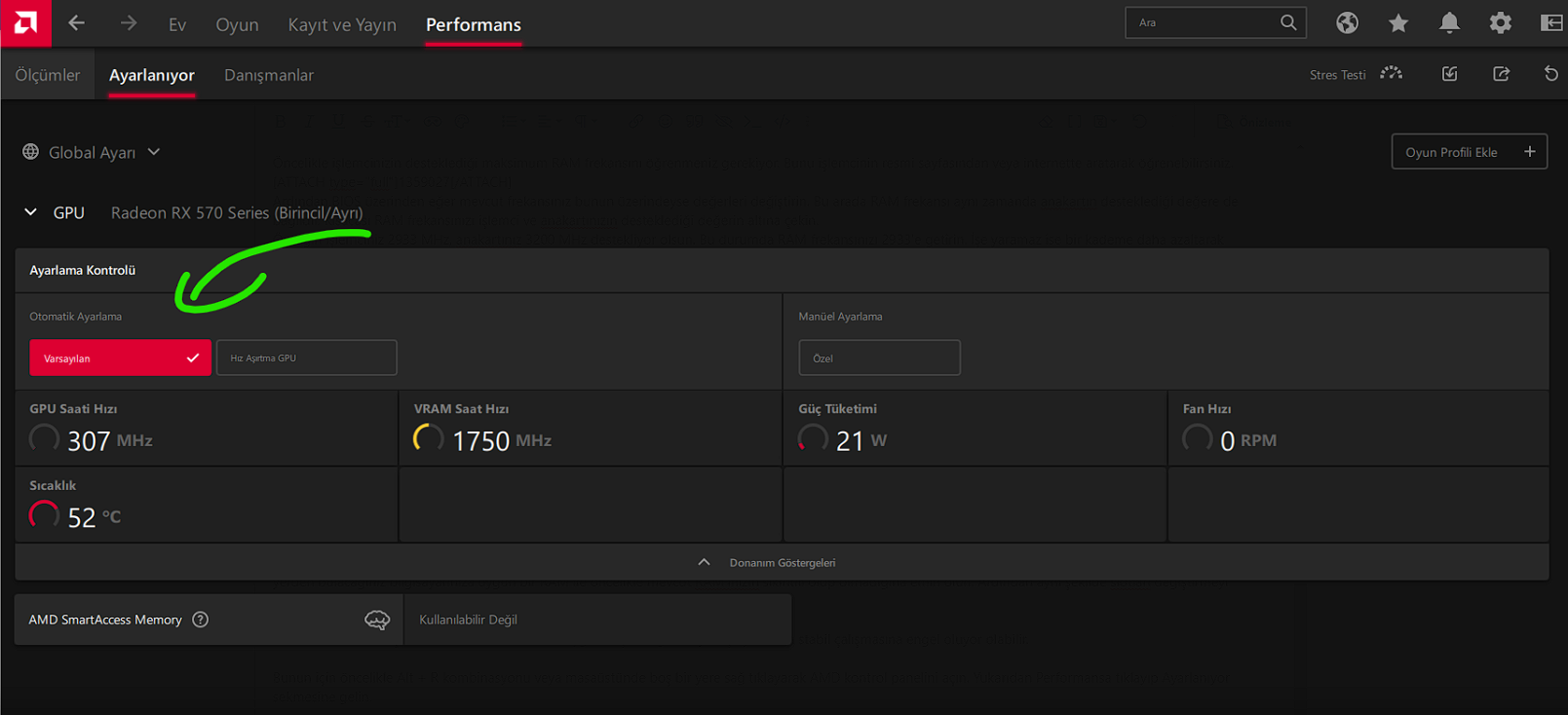Toggle the sidebar panel icon

1551,22
